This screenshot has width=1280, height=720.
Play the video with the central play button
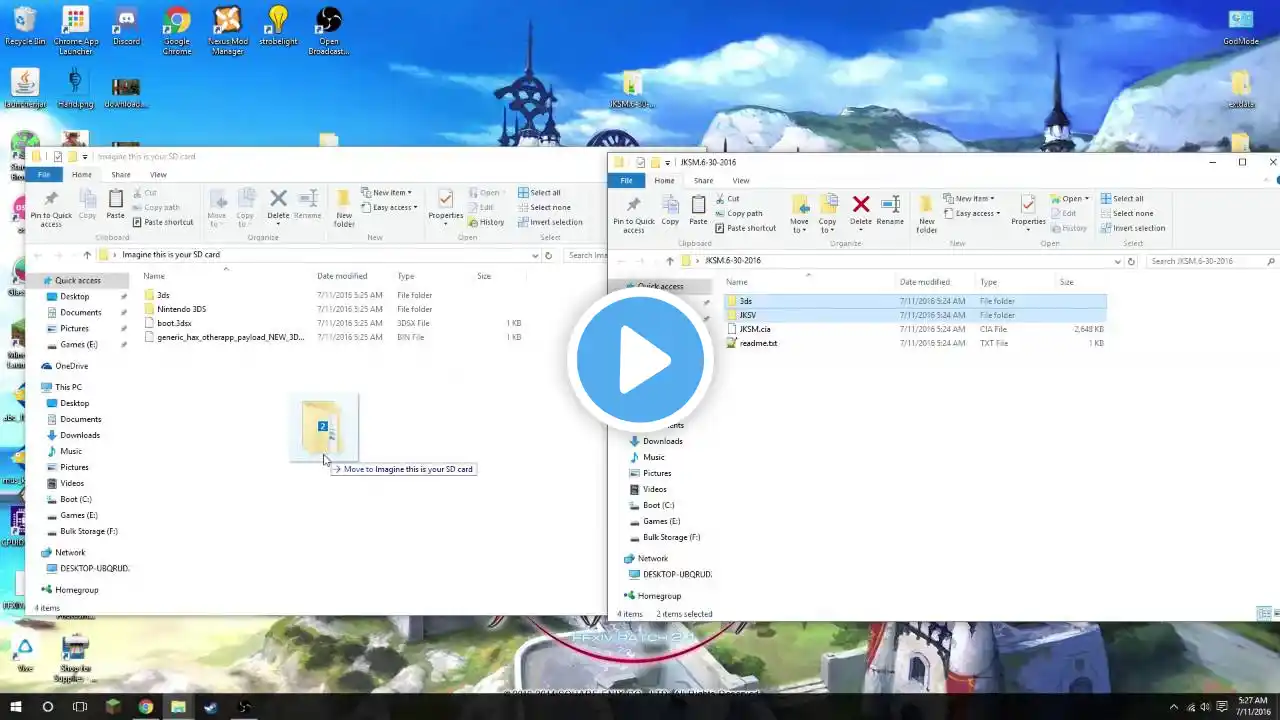tap(640, 360)
